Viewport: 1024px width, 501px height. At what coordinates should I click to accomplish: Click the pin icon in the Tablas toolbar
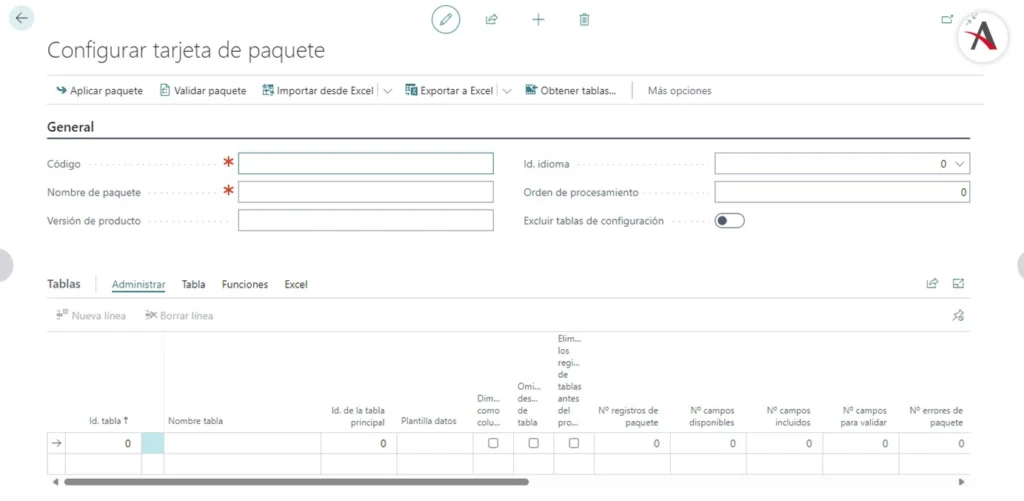957,316
